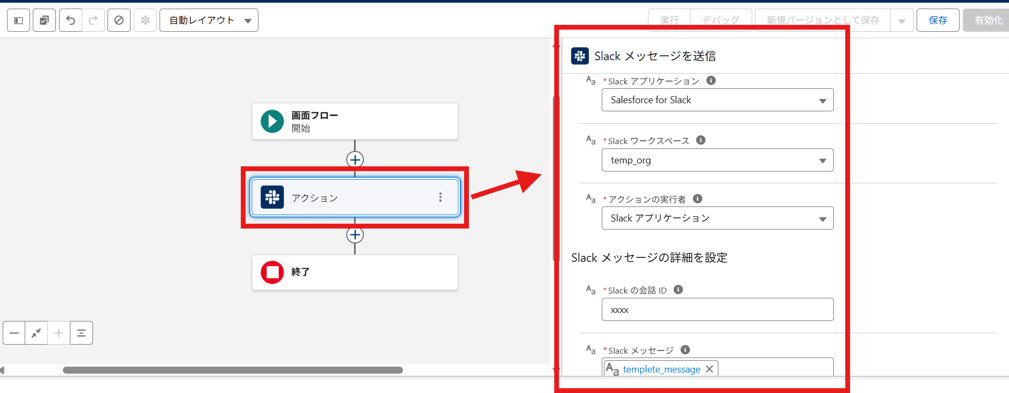
Task: Zoom out the canvas with minus
Action: (x=14, y=333)
